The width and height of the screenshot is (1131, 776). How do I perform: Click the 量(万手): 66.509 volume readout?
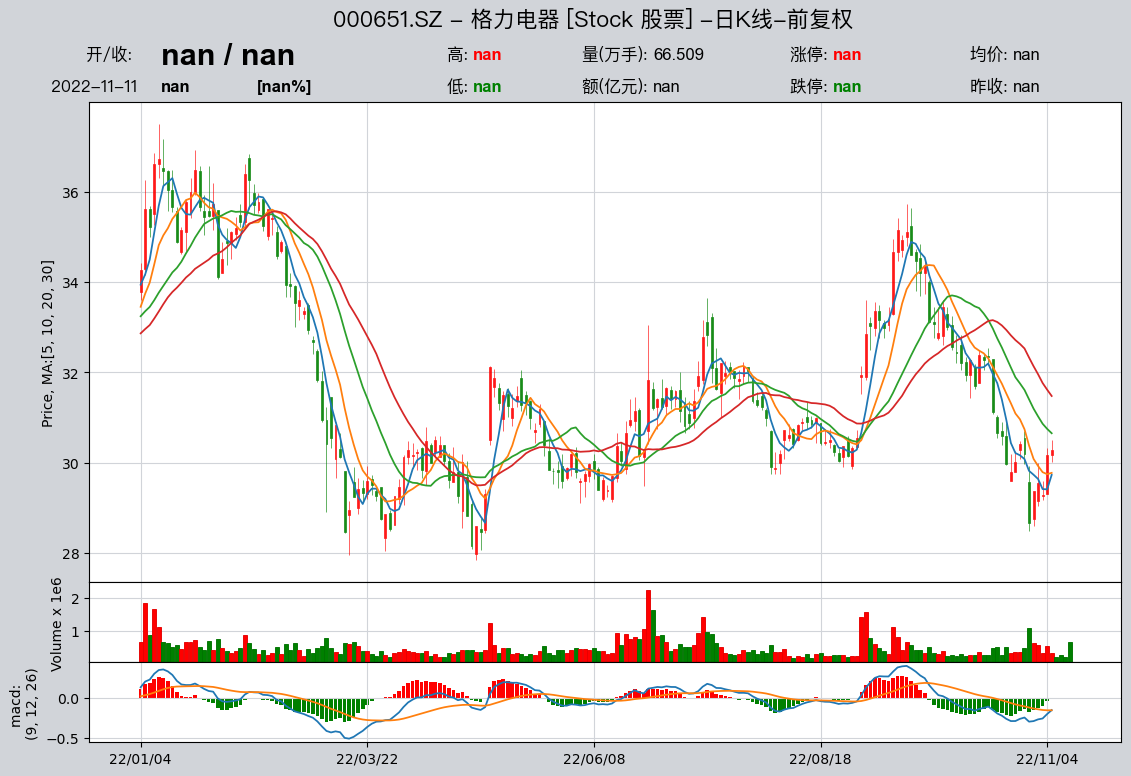(x=643, y=55)
